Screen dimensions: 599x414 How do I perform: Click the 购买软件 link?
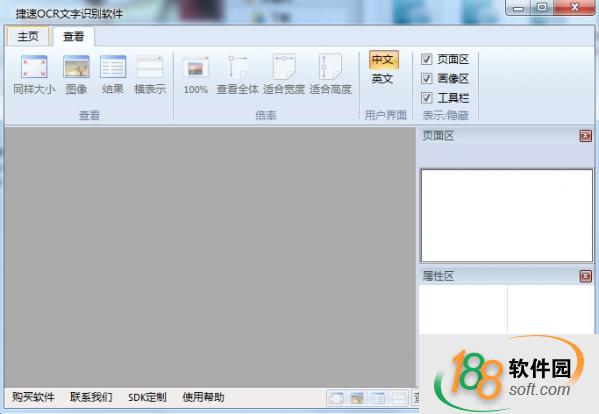click(x=33, y=397)
